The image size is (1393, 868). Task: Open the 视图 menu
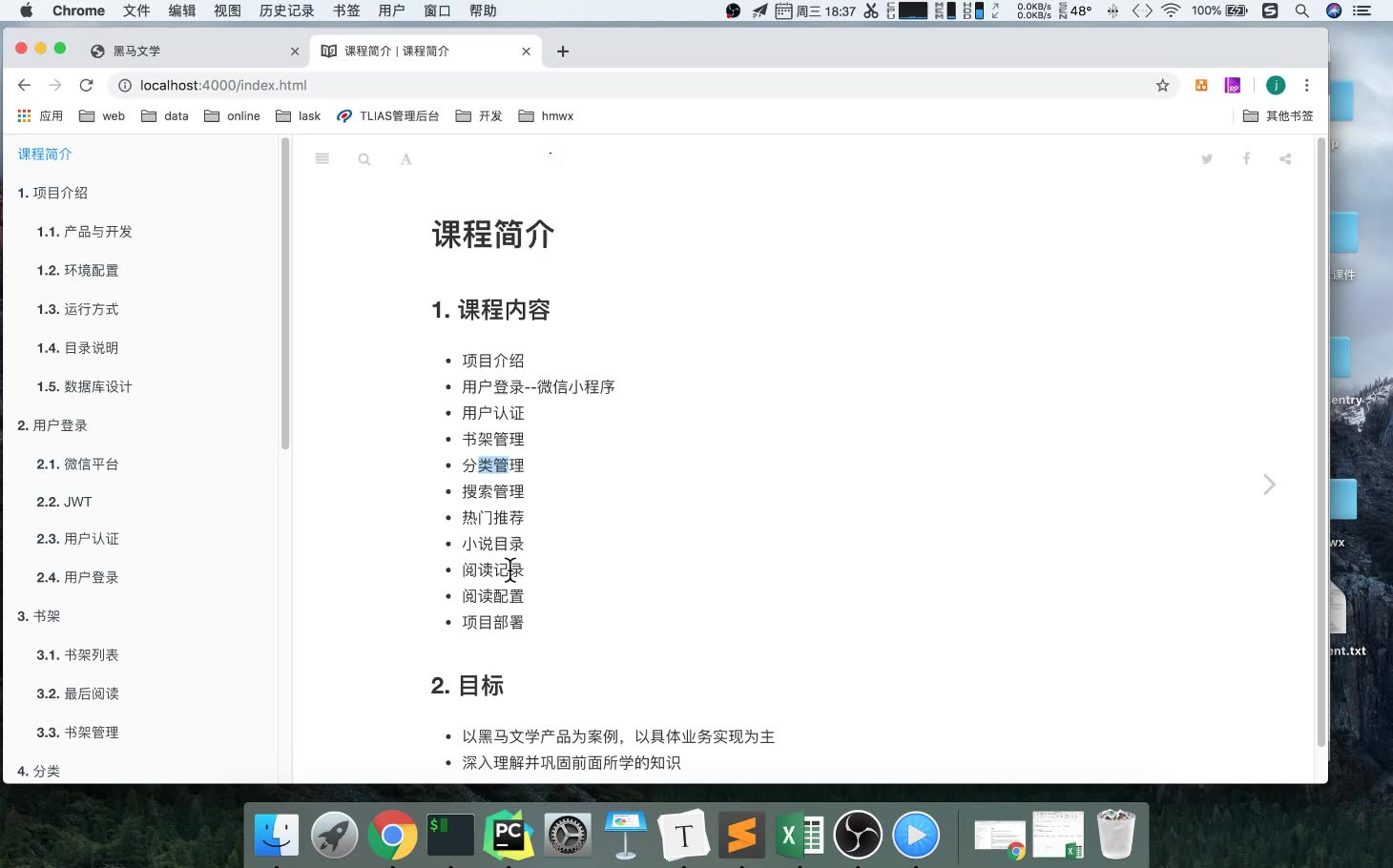pos(227,10)
